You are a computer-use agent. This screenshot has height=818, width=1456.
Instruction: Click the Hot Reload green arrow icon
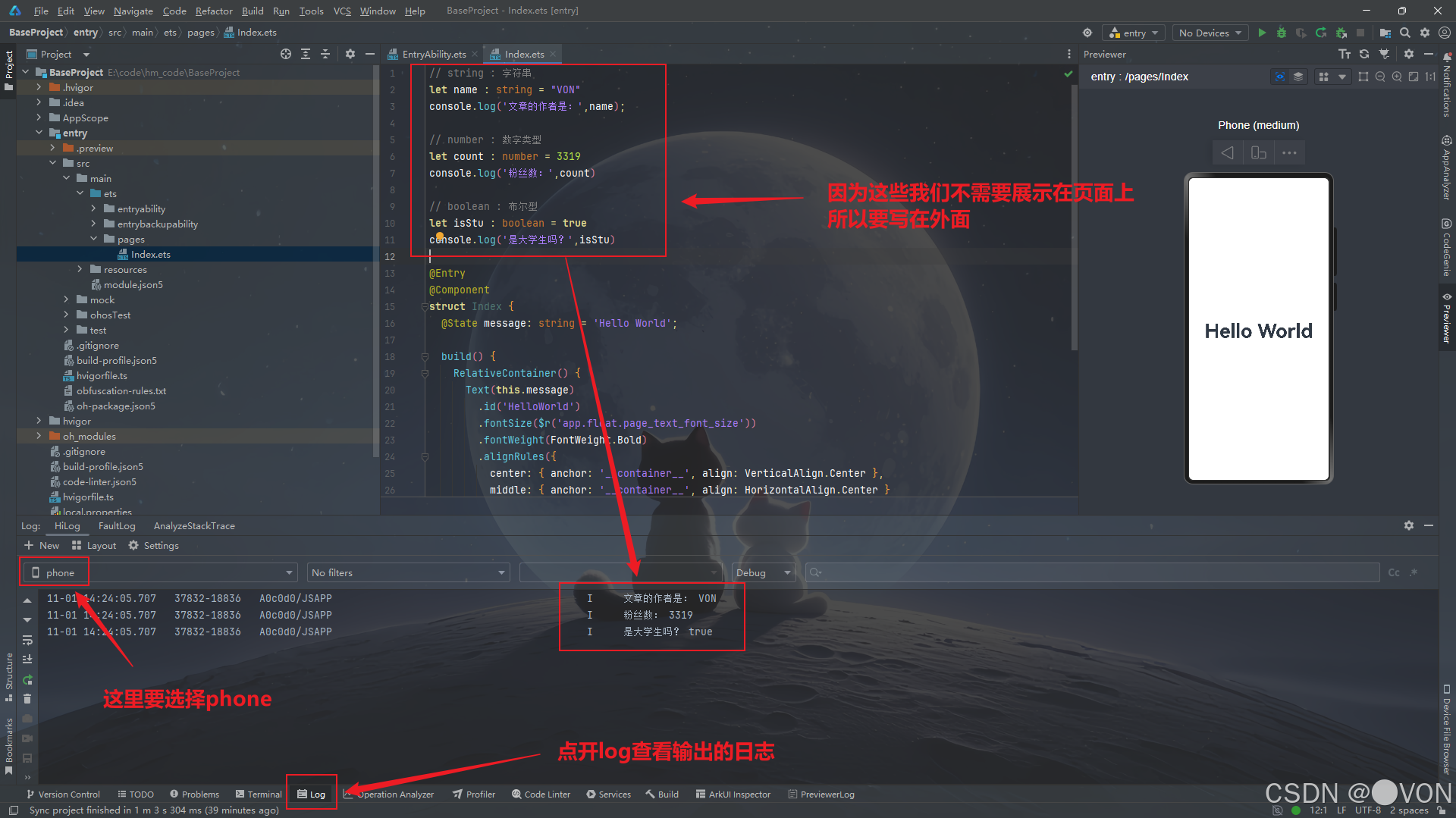pos(1321,33)
